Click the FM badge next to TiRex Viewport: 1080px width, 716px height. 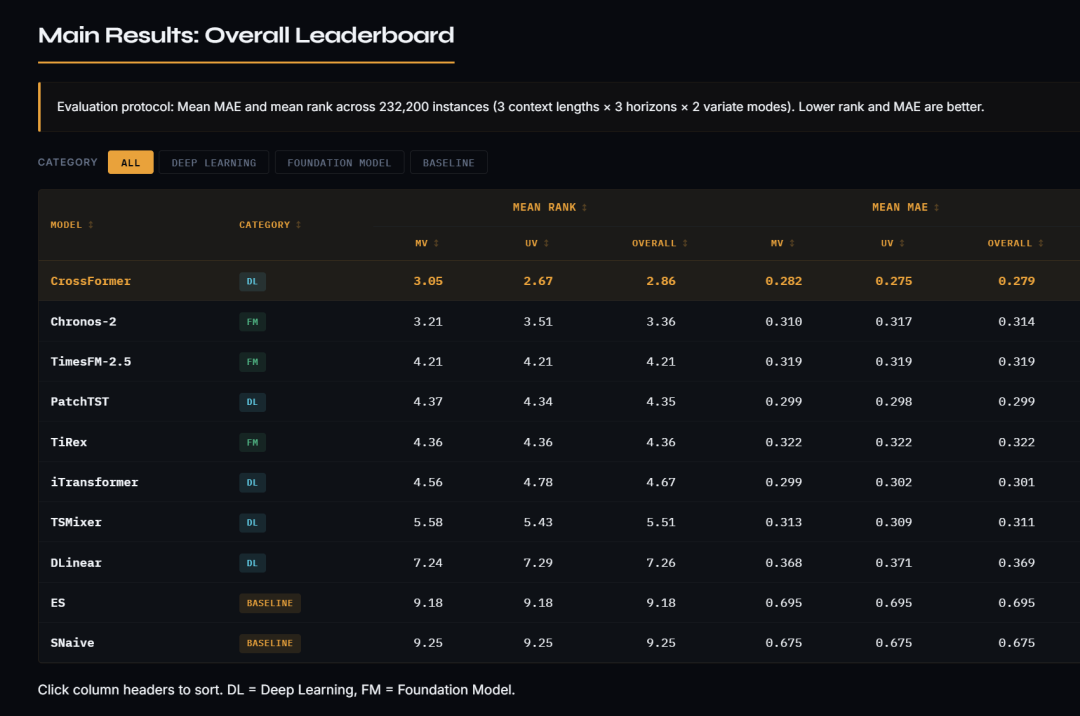point(252,442)
